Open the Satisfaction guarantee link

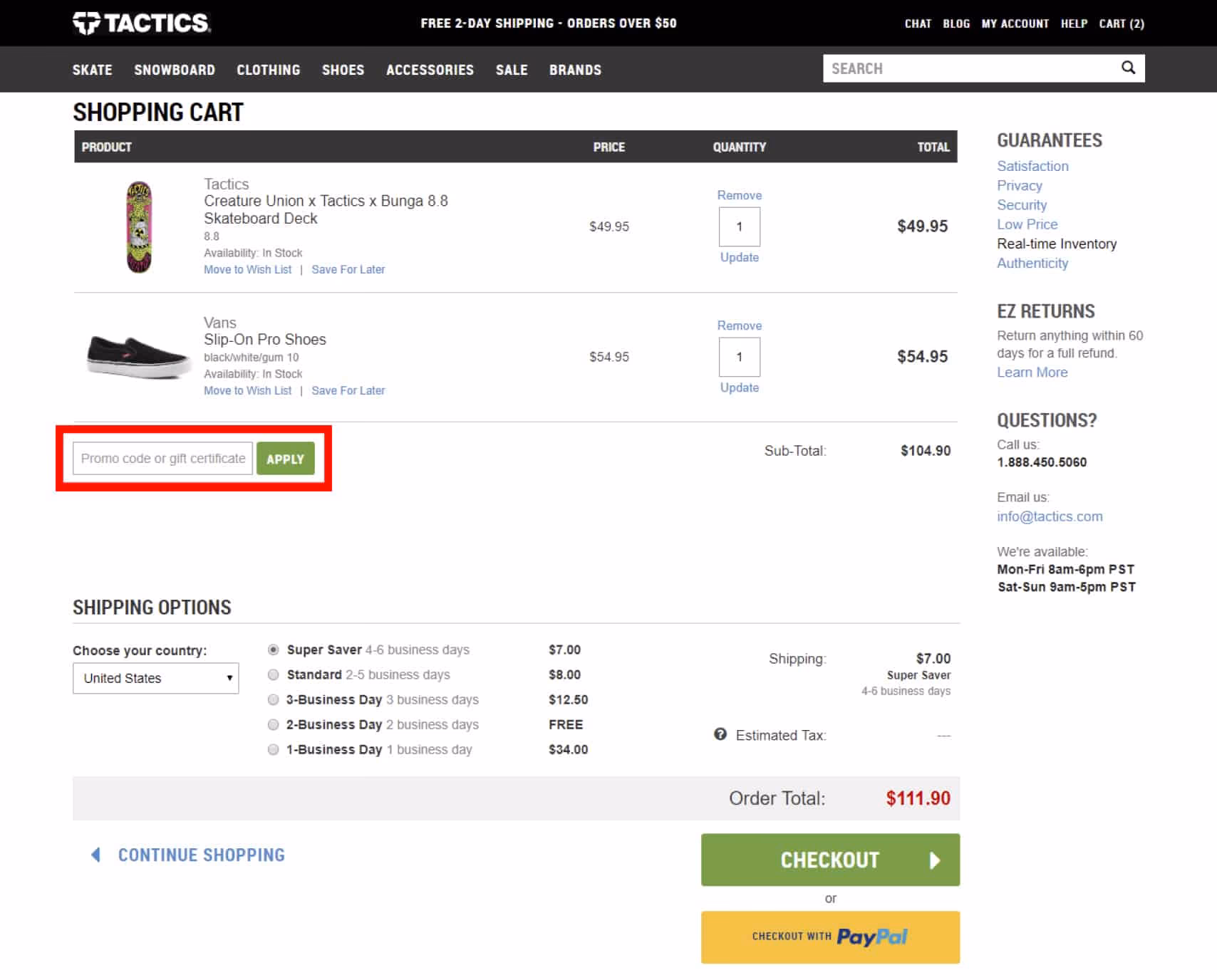coord(1032,166)
